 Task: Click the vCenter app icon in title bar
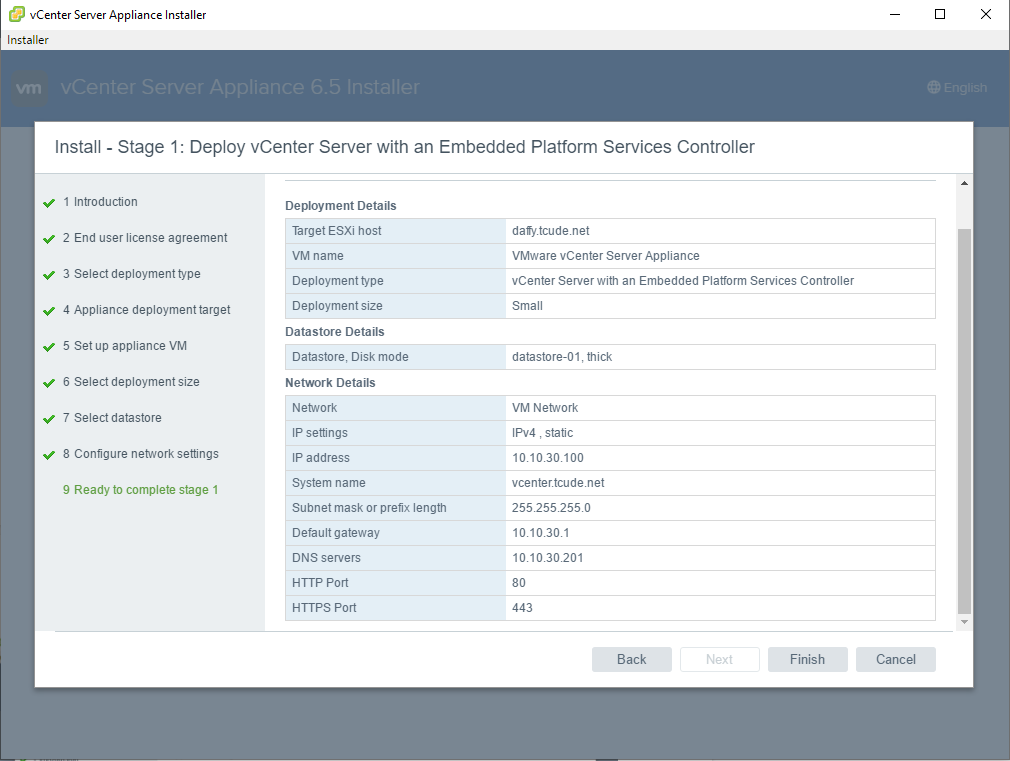[x=16, y=14]
